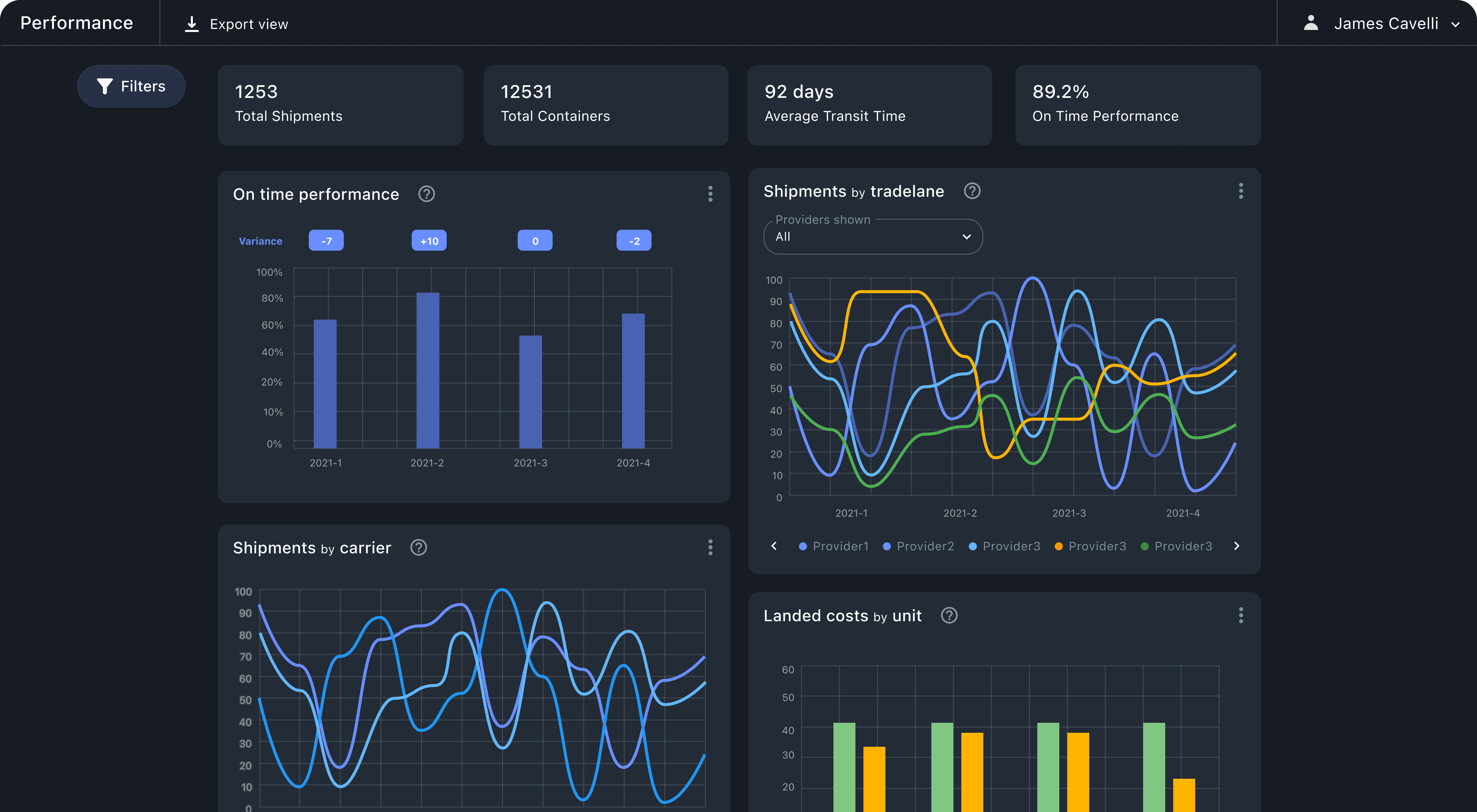Open three-dot menu on Shipments by carrier
Viewport: 1477px width, 812px height.
click(710, 548)
